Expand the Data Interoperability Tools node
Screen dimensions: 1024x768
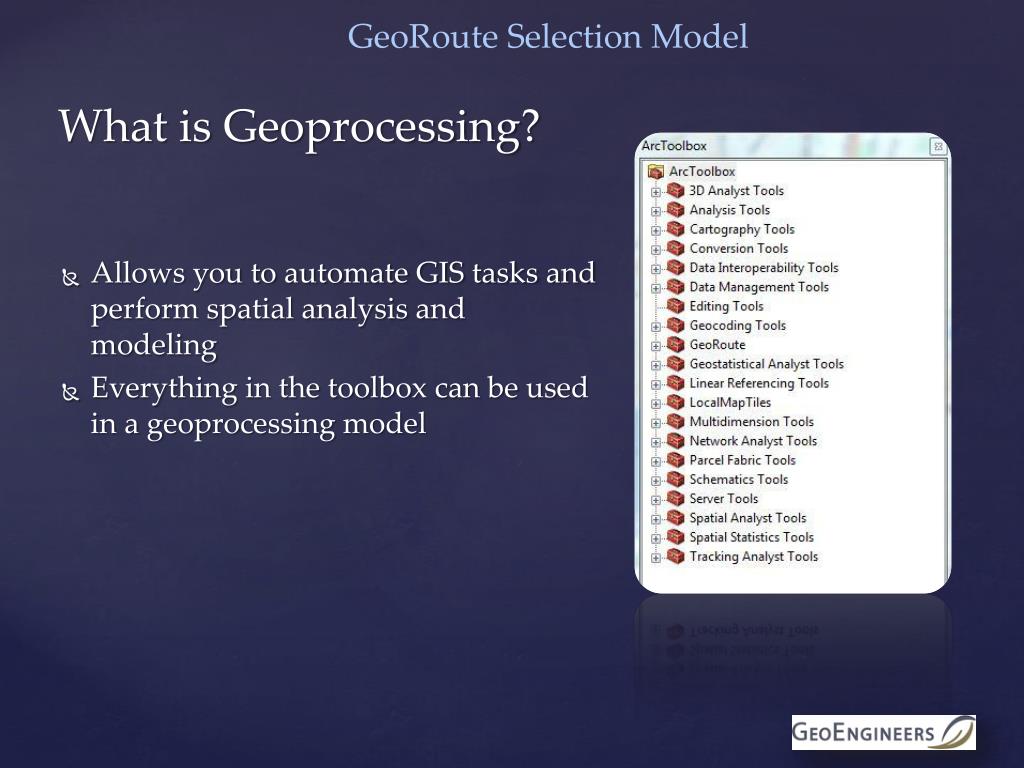point(656,270)
